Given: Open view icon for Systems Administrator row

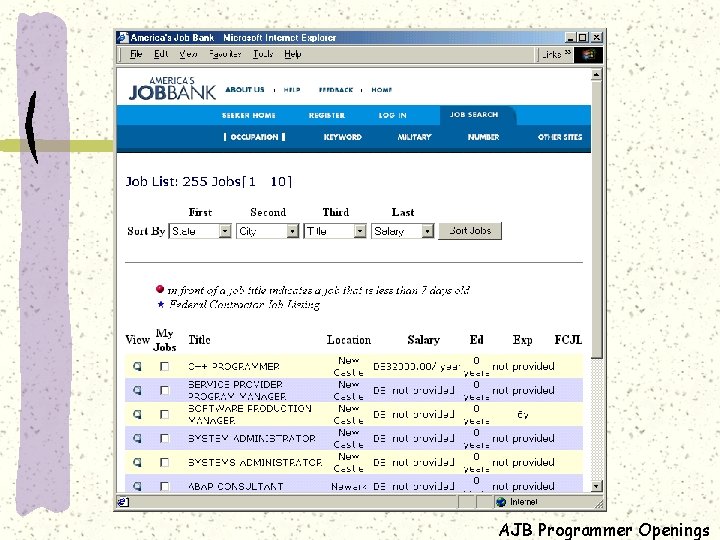Looking at the screenshot, I should coord(137,462).
